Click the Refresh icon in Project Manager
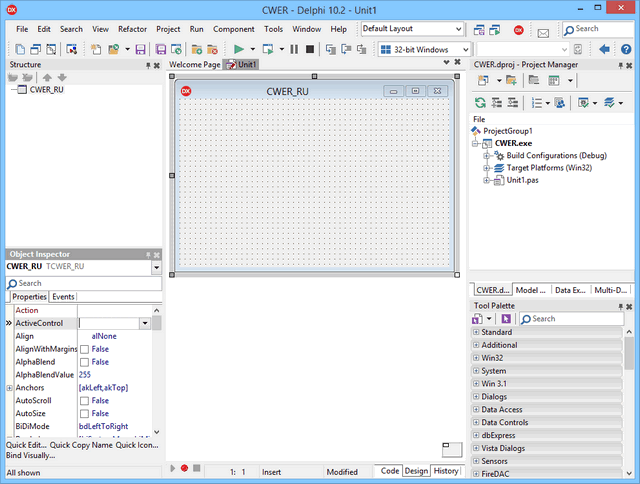The width and height of the screenshot is (640, 484). tap(481, 102)
